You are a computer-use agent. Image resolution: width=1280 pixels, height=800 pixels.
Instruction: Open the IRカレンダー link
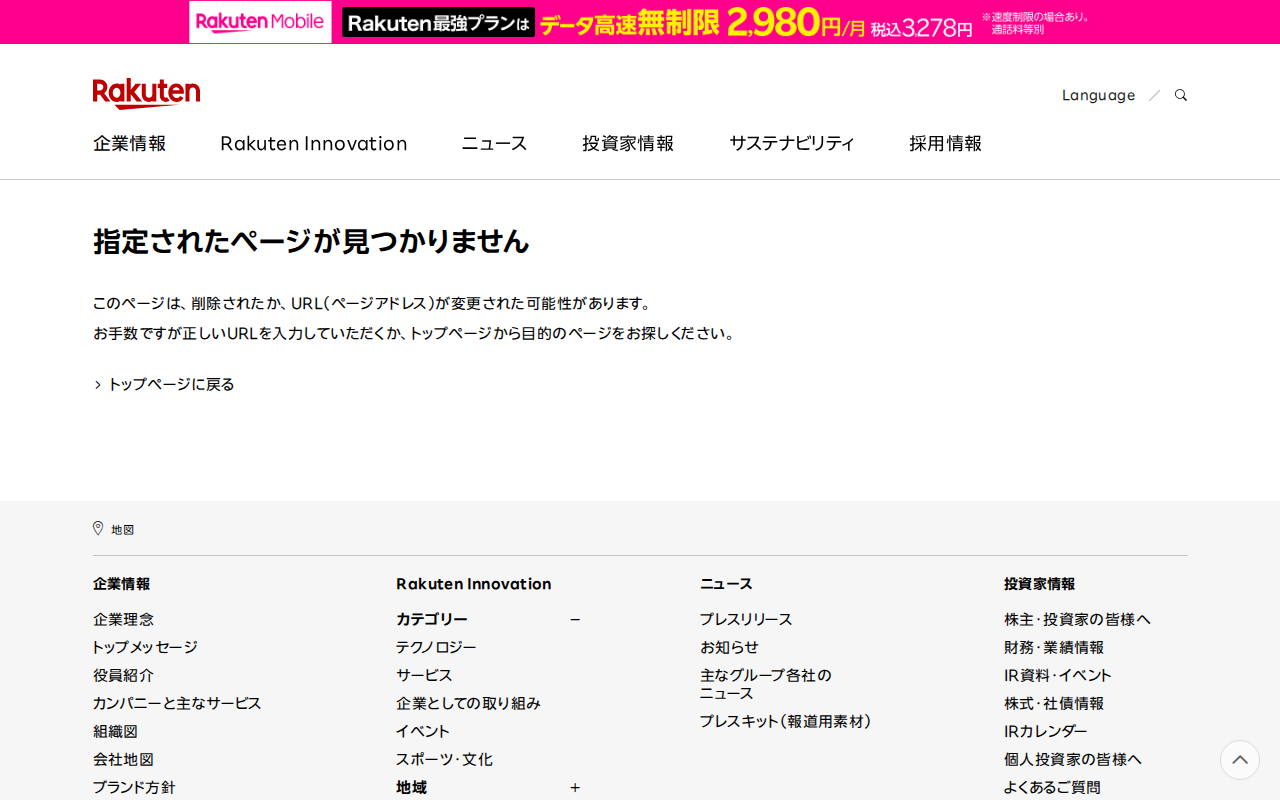click(x=1045, y=731)
